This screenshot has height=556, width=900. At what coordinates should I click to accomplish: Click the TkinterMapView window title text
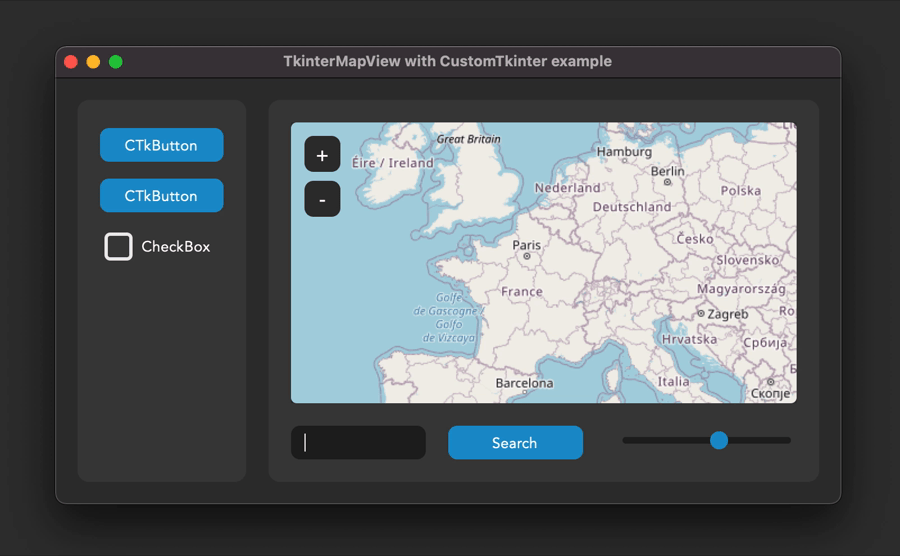coord(447,61)
